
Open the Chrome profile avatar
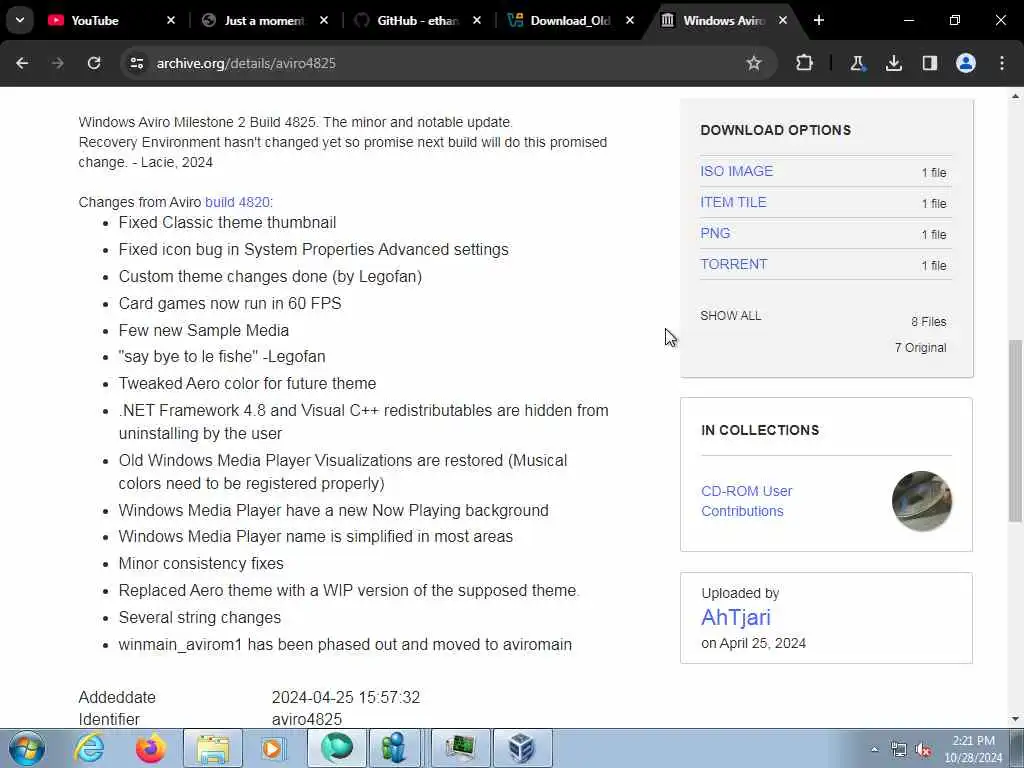tap(966, 63)
